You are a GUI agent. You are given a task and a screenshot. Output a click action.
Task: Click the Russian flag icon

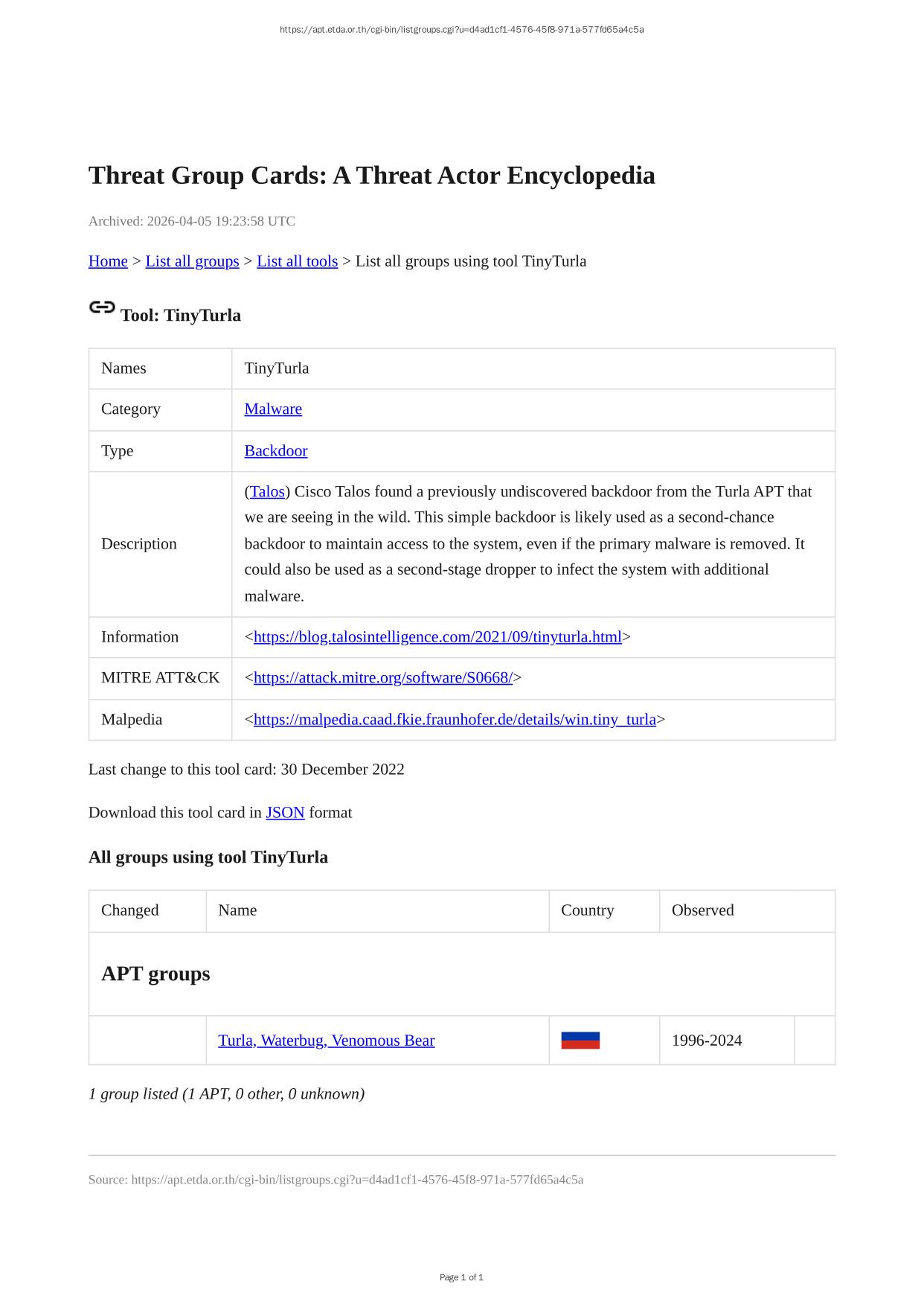tap(580, 1041)
